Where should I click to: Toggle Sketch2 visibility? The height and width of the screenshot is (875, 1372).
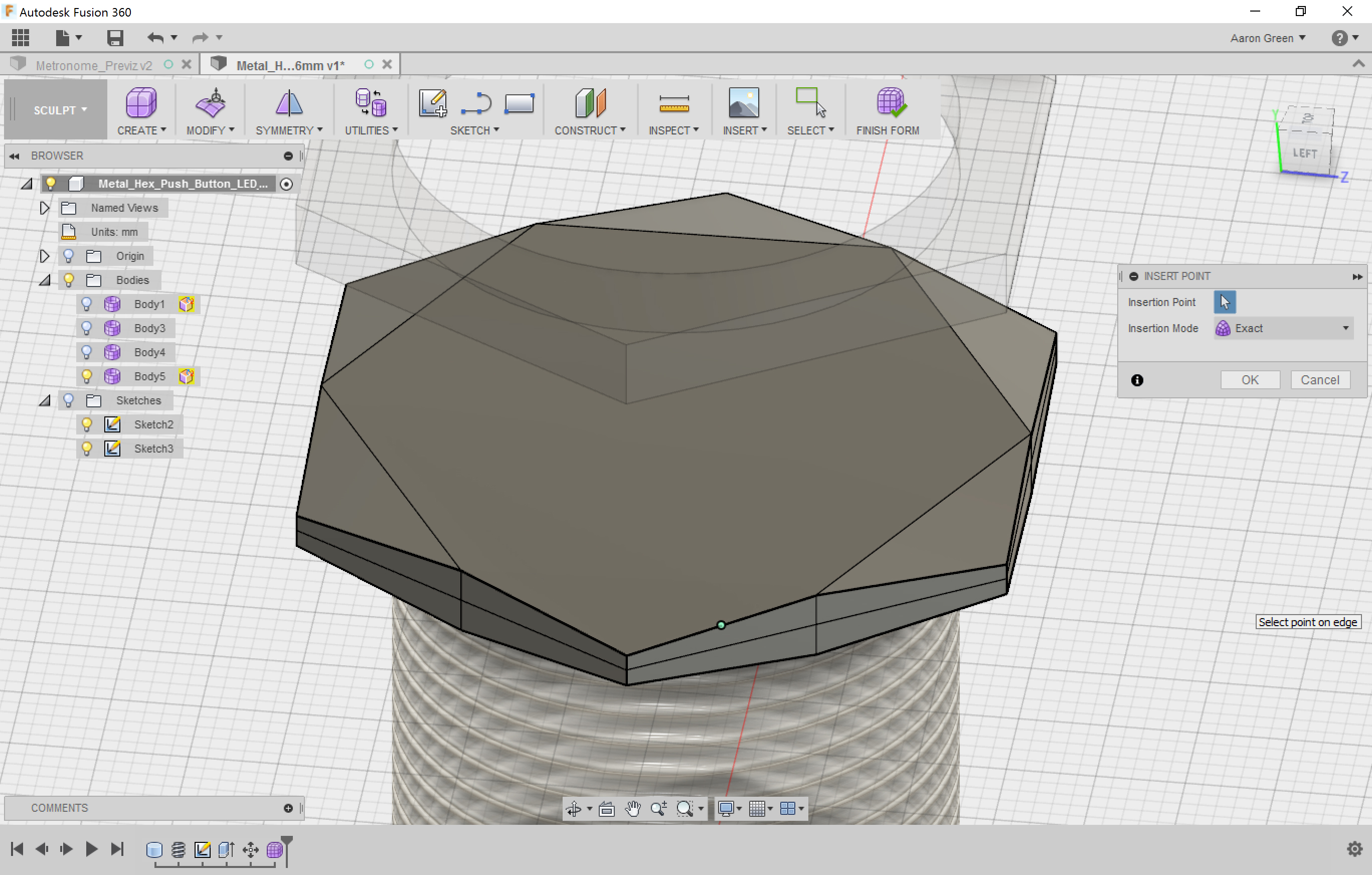87,424
